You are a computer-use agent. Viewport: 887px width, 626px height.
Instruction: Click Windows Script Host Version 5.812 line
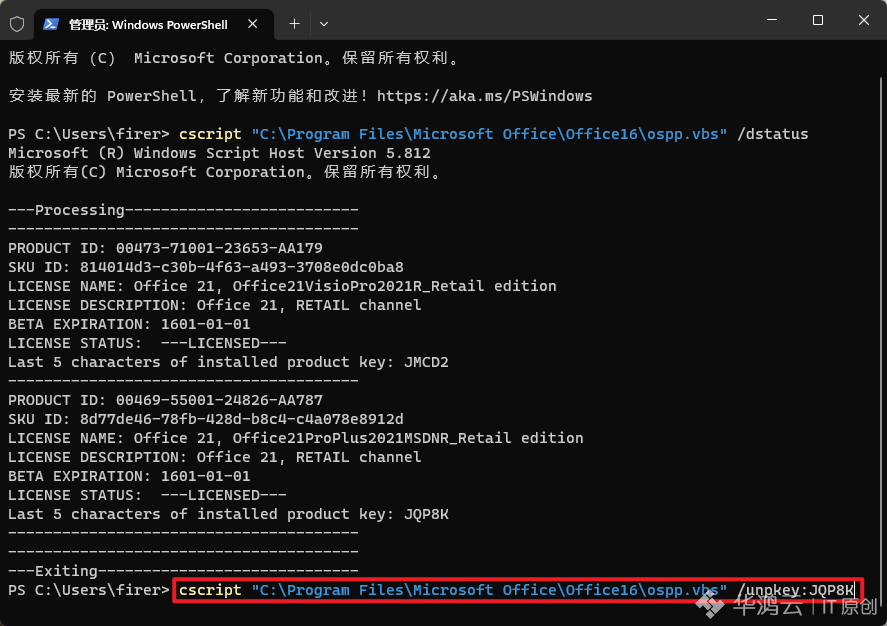click(219, 153)
